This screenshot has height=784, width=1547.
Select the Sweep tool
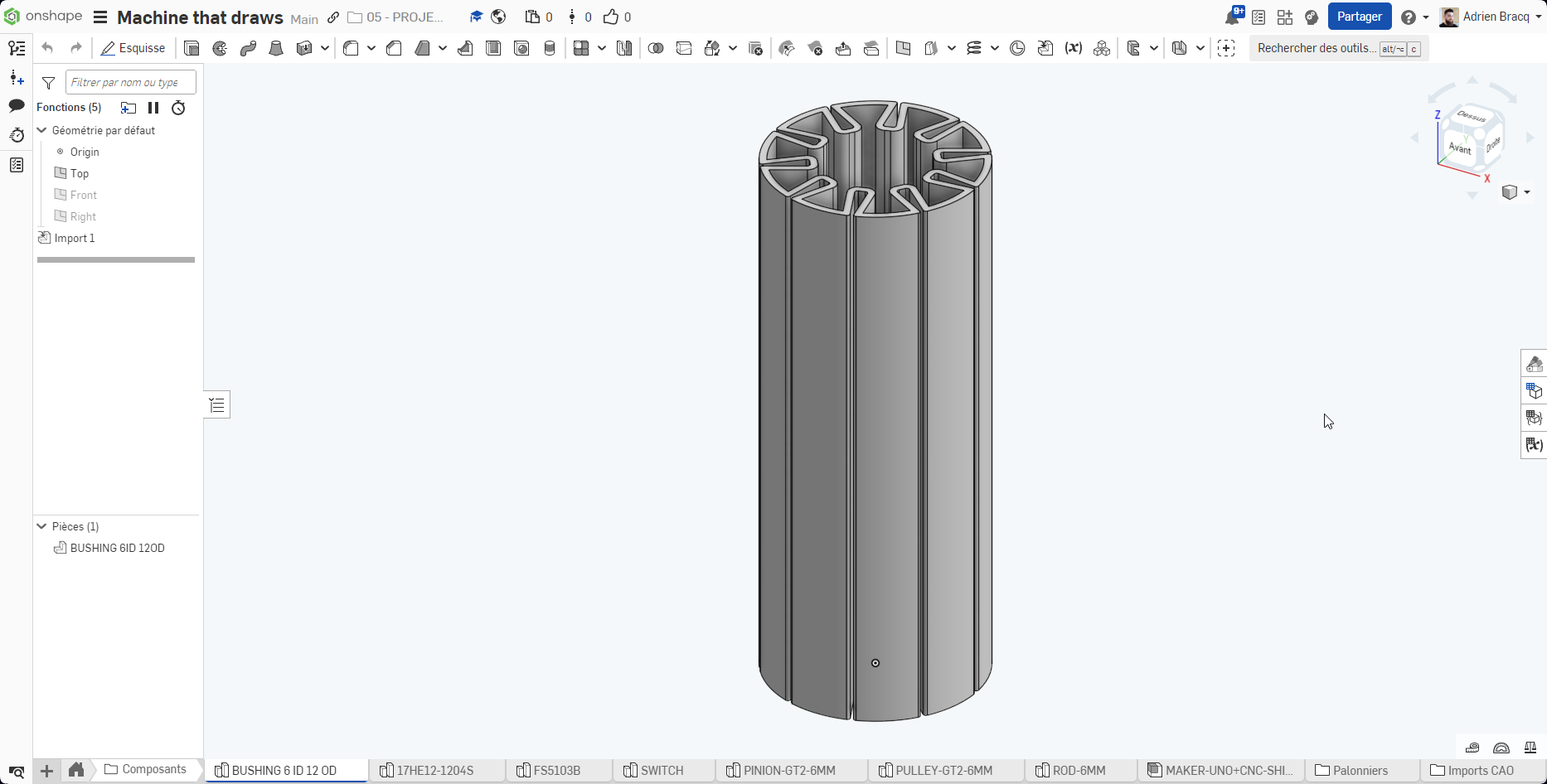coord(248,48)
